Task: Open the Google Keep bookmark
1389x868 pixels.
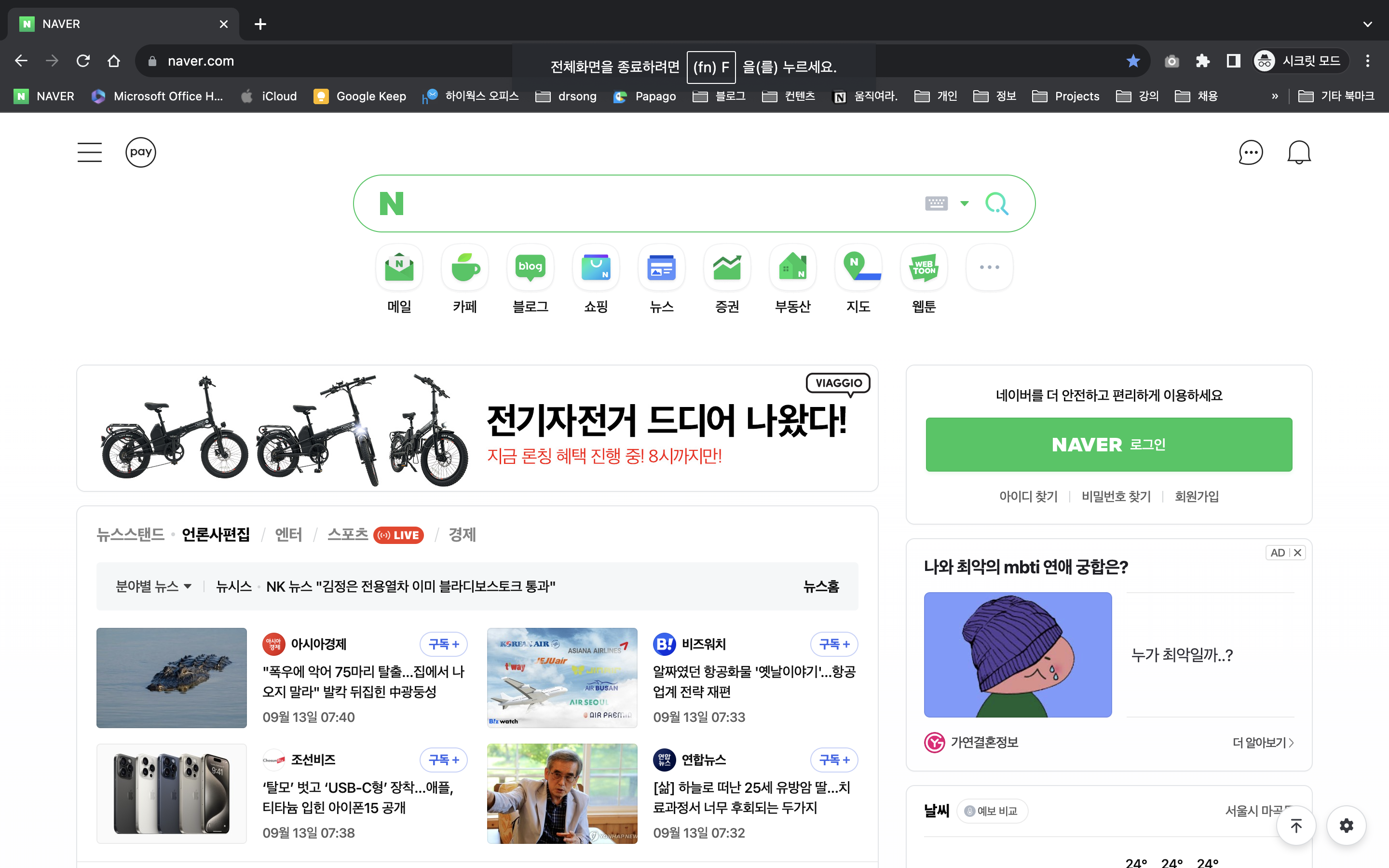Action: click(x=360, y=96)
